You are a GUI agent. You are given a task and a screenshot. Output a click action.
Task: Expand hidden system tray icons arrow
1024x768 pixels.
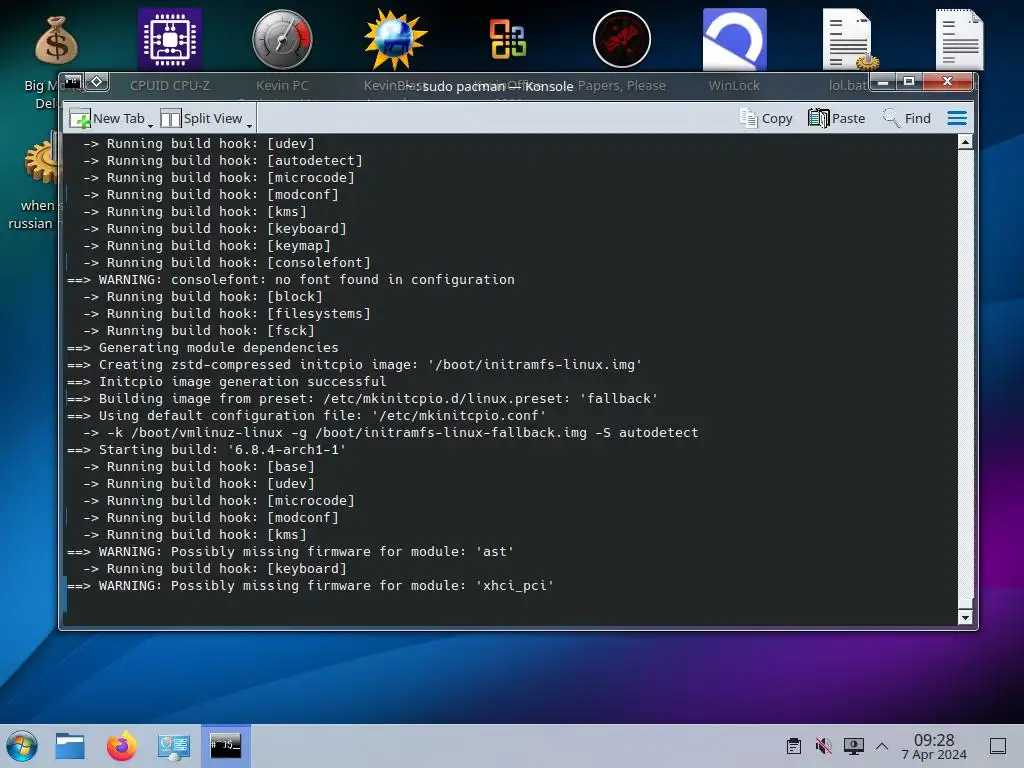pos(882,746)
